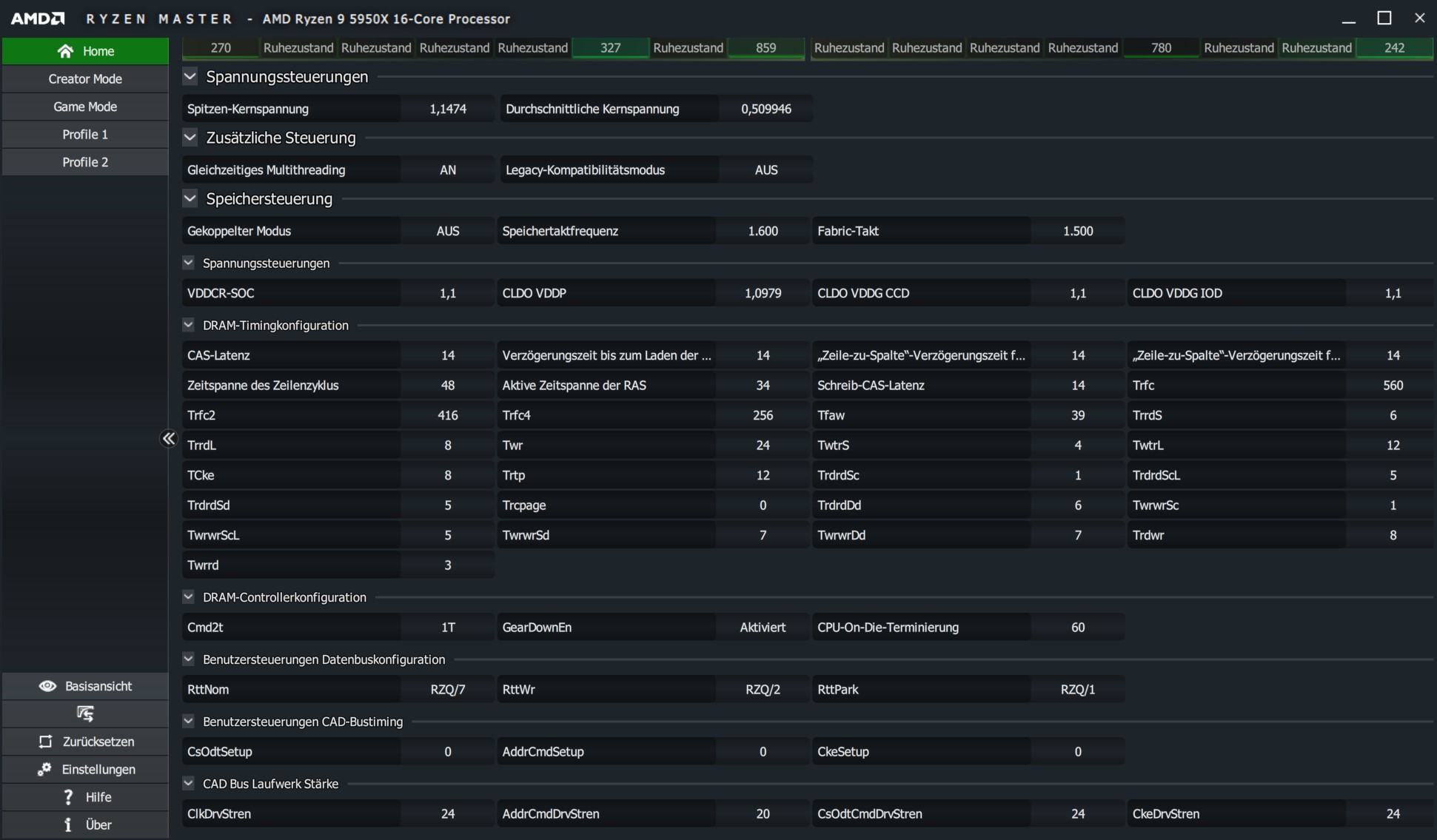Click CLDO VDDP value 1,0979
Viewport: 1437px width, 840px height.
click(763, 293)
